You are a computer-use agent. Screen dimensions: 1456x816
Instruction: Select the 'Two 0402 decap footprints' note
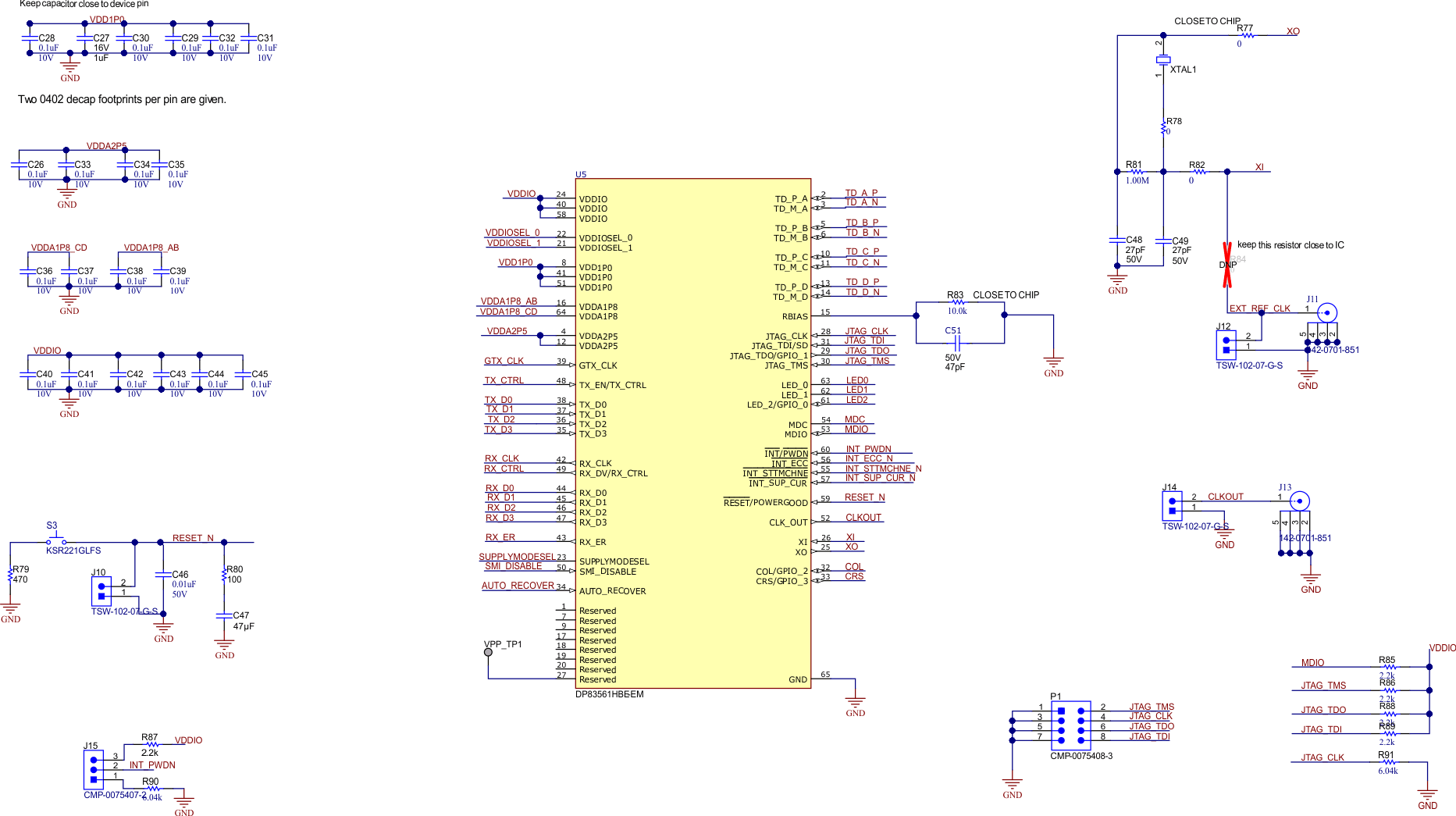click(122, 99)
